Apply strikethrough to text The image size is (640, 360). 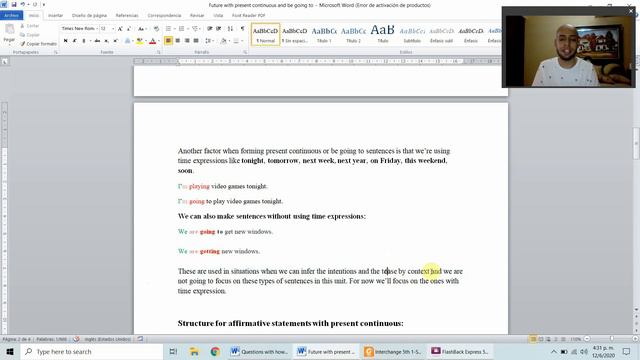(x=97, y=41)
